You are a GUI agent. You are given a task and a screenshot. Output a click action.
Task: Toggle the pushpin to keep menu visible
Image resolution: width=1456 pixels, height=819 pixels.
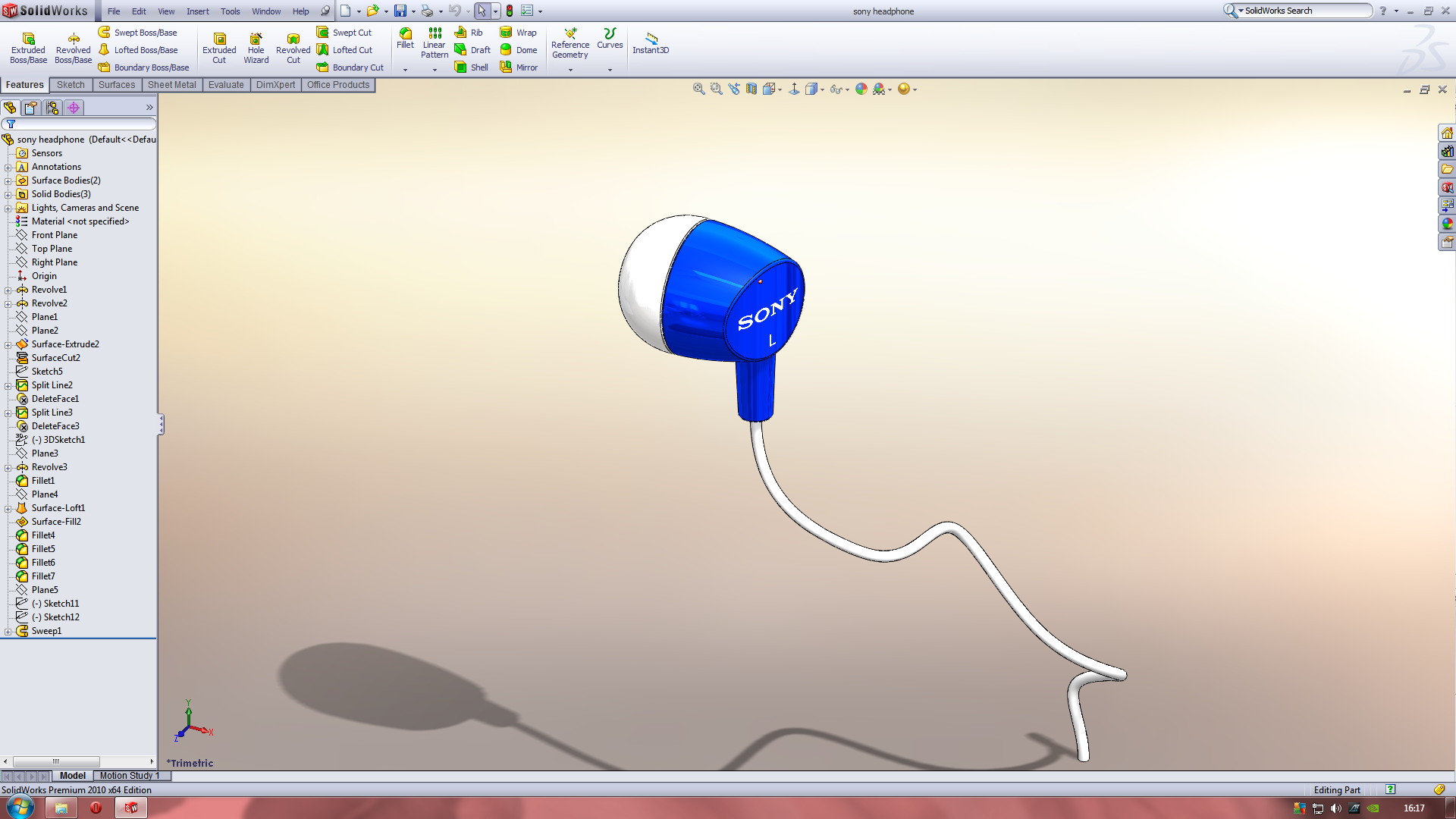tap(325, 11)
